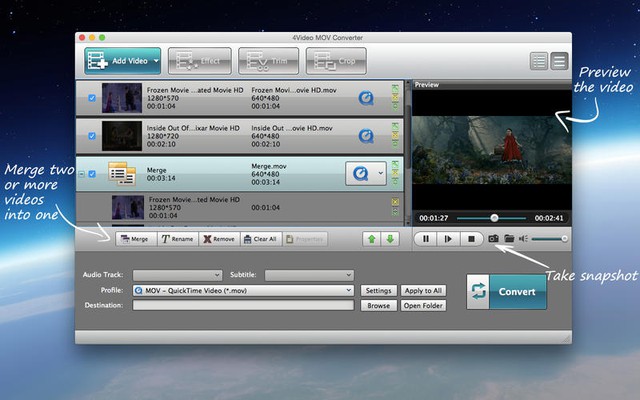Open the Trim tool
The height and width of the screenshot is (400, 640).
point(267,61)
